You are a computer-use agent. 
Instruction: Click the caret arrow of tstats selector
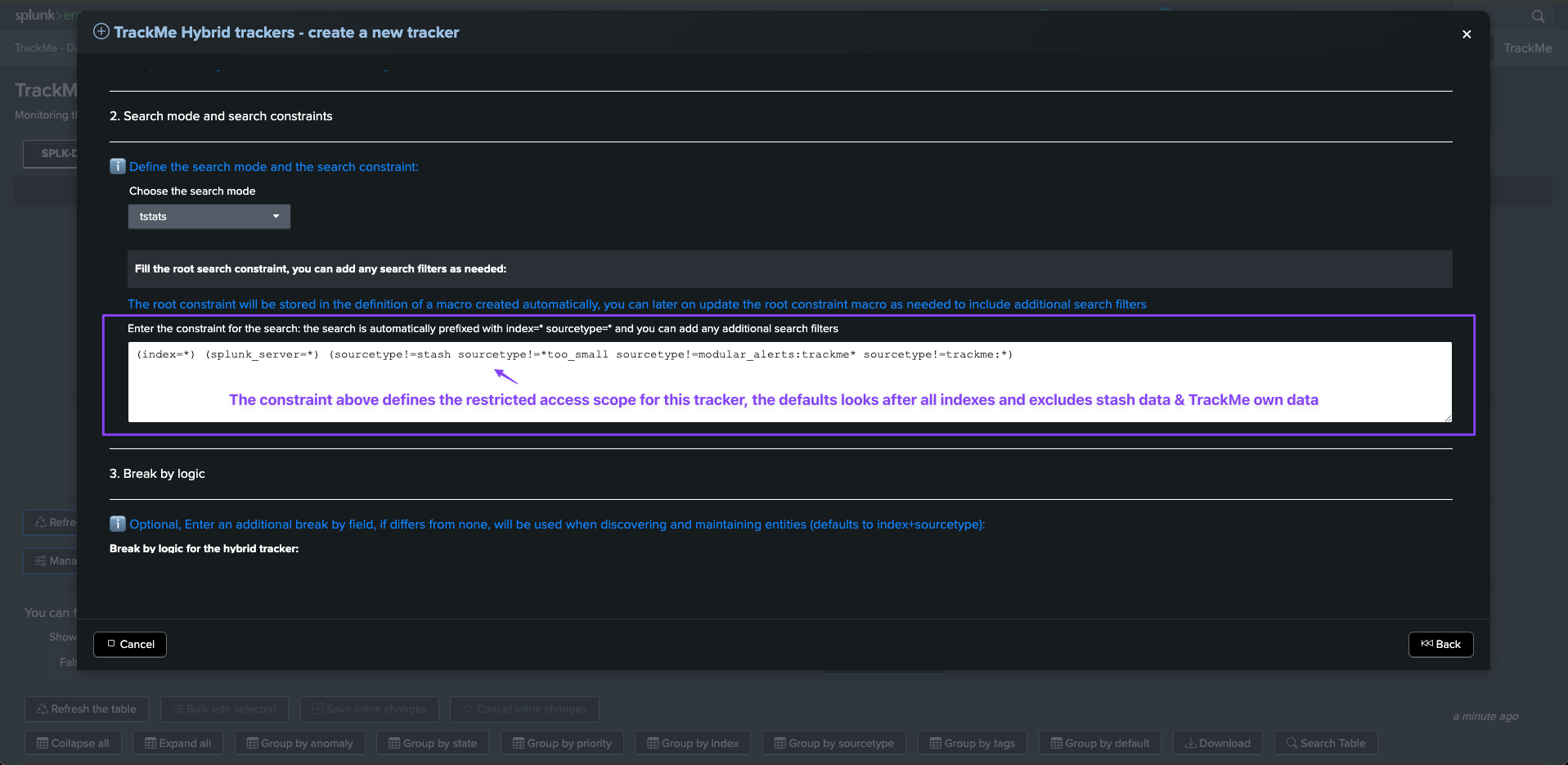tap(276, 217)
